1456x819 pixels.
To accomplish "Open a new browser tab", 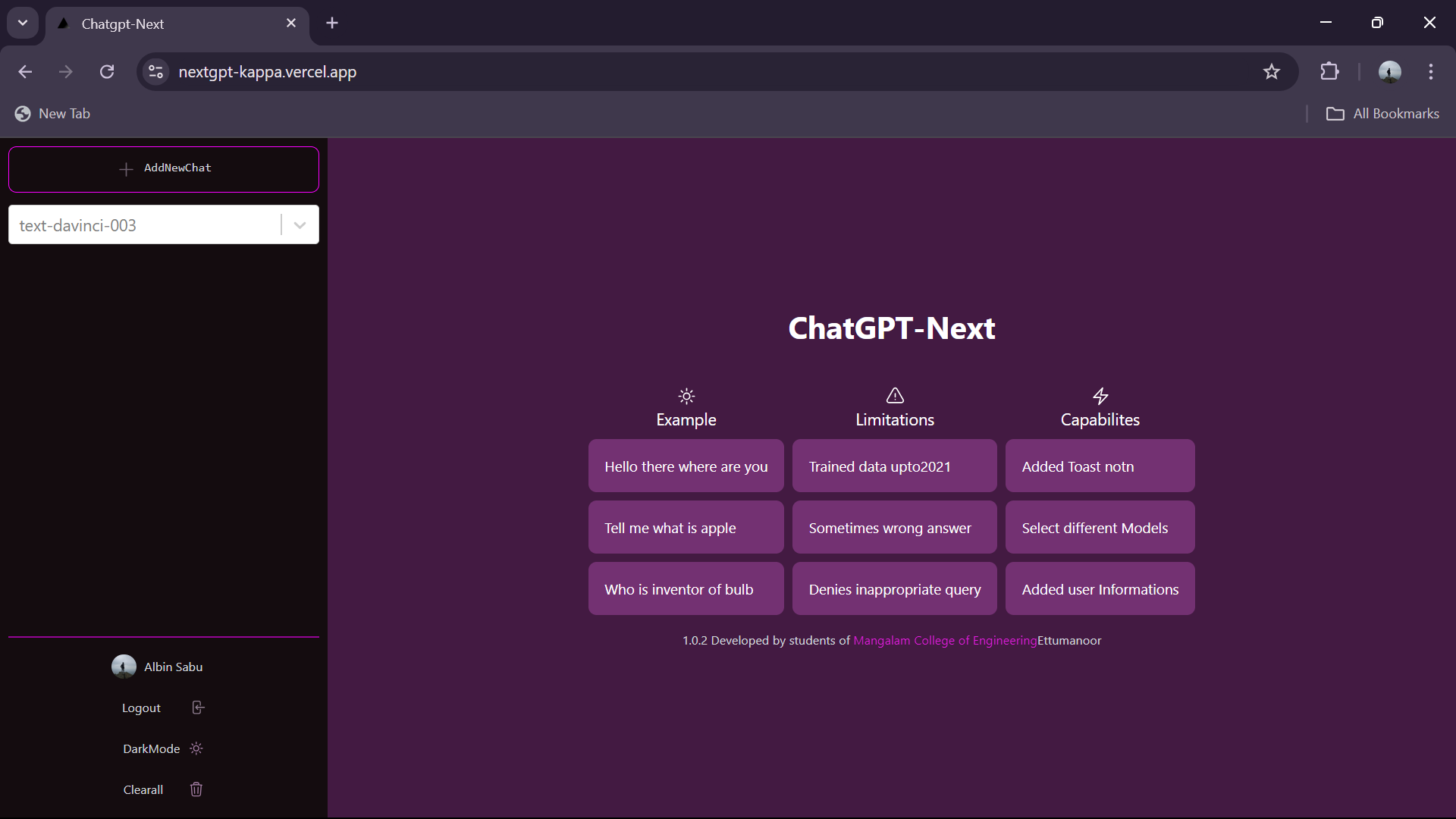I will (332, 23).
